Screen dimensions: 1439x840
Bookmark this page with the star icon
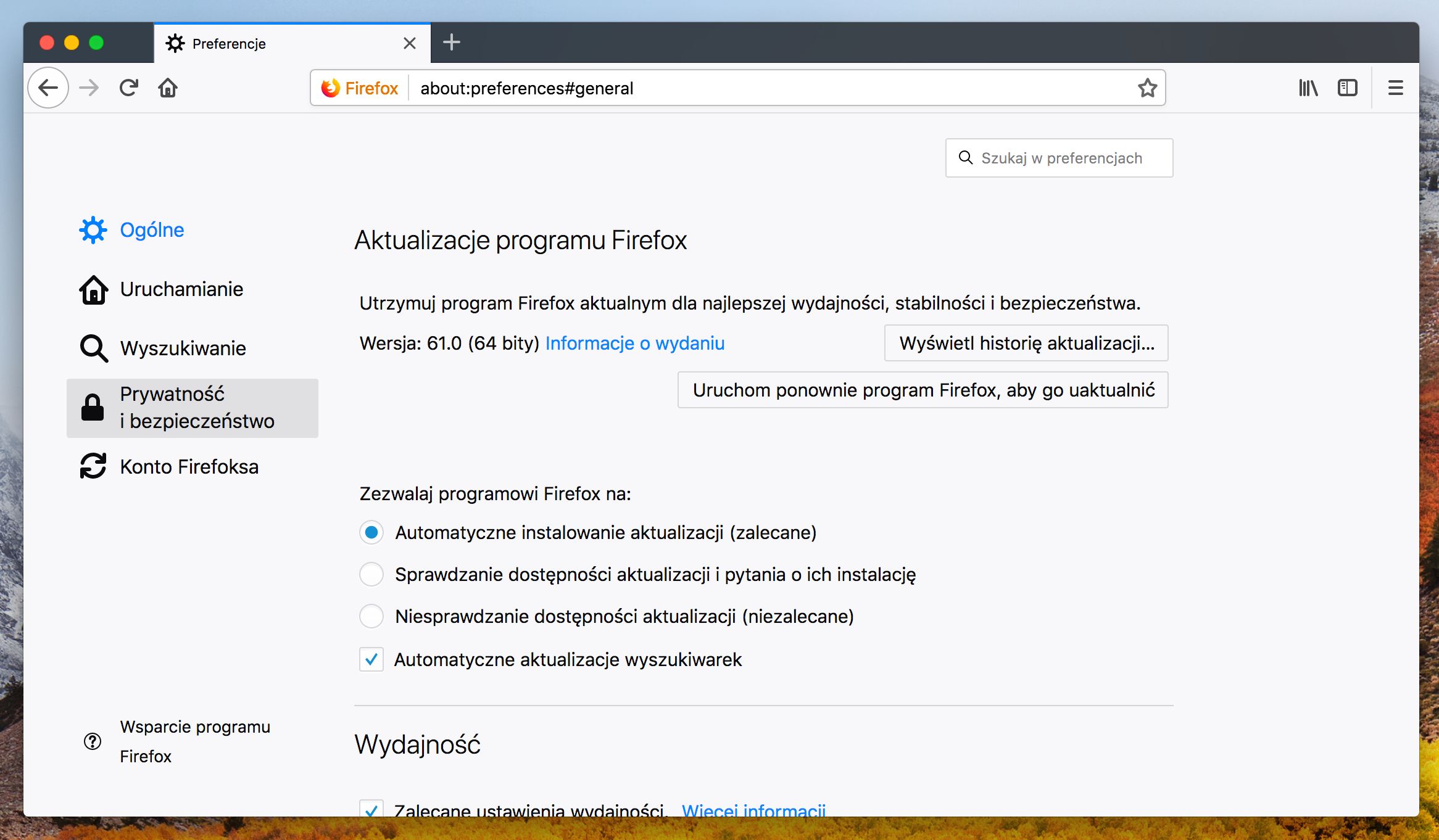(x=1147, y=88)
